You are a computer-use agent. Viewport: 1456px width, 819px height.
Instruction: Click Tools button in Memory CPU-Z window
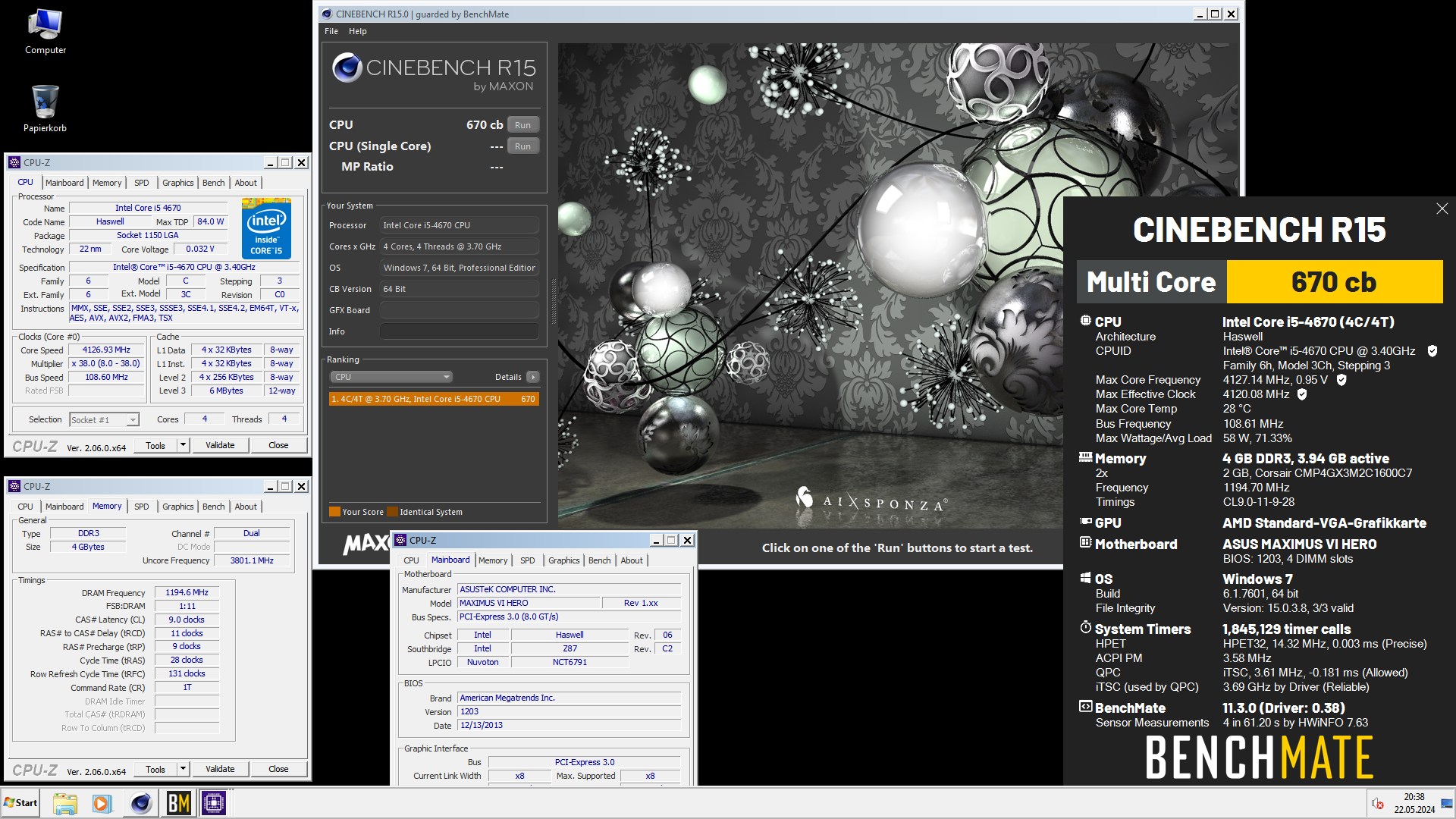155,769
